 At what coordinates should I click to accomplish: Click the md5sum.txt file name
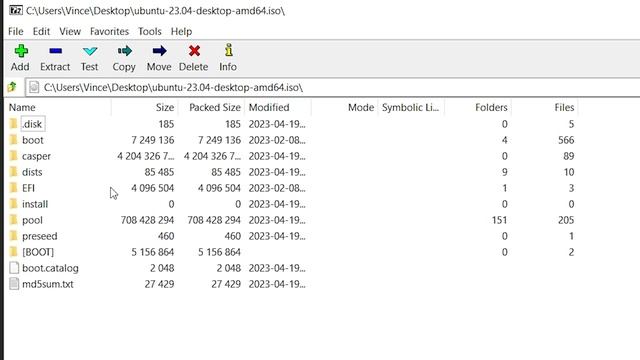[x=48, y=284]
